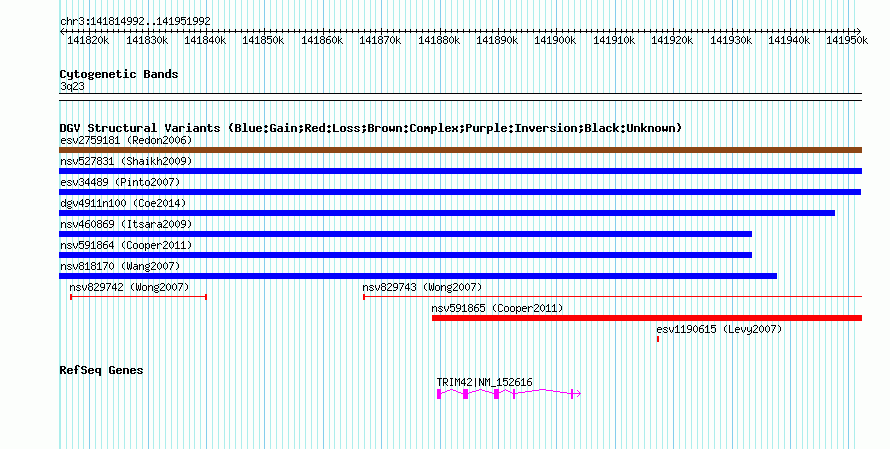Click the thin red nsv829742 loss line
Image resolution: width=890 pixels, height=449 pixels.
[138, 297]
